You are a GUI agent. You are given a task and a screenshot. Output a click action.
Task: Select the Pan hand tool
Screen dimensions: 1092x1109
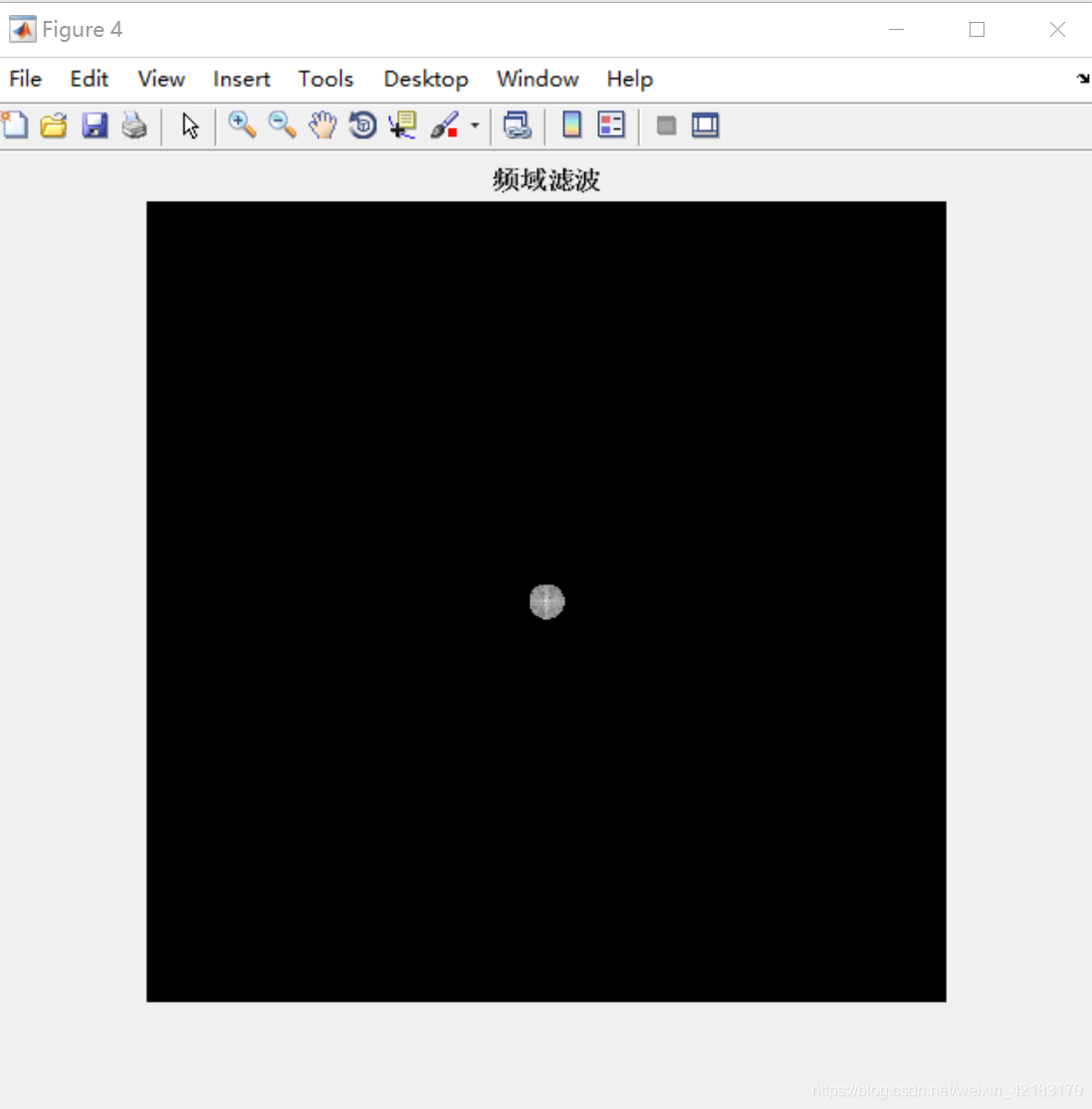323,125
